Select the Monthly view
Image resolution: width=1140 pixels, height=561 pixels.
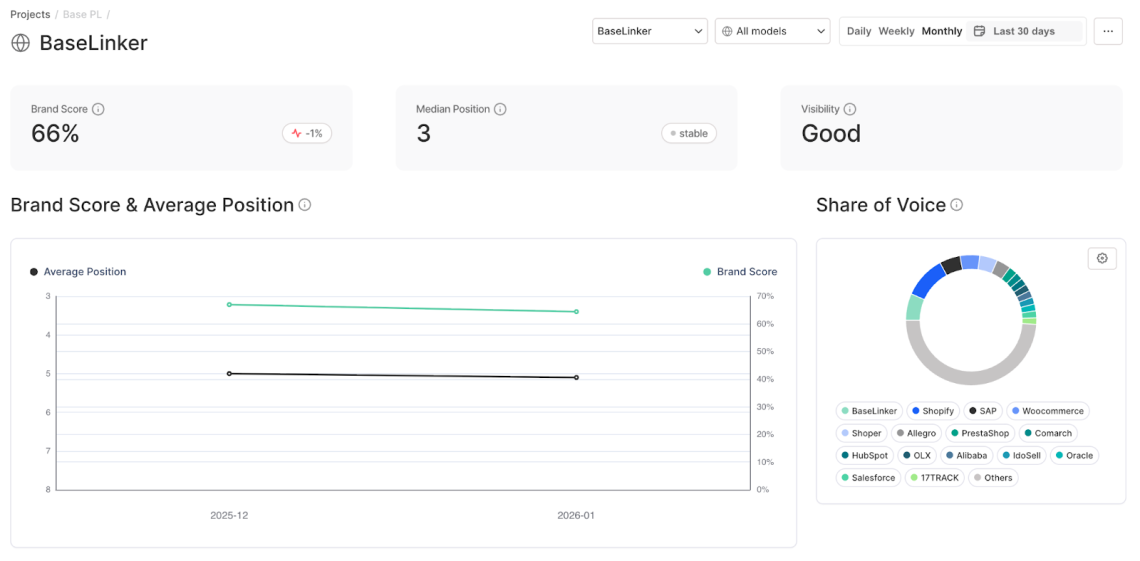(942, 31)
